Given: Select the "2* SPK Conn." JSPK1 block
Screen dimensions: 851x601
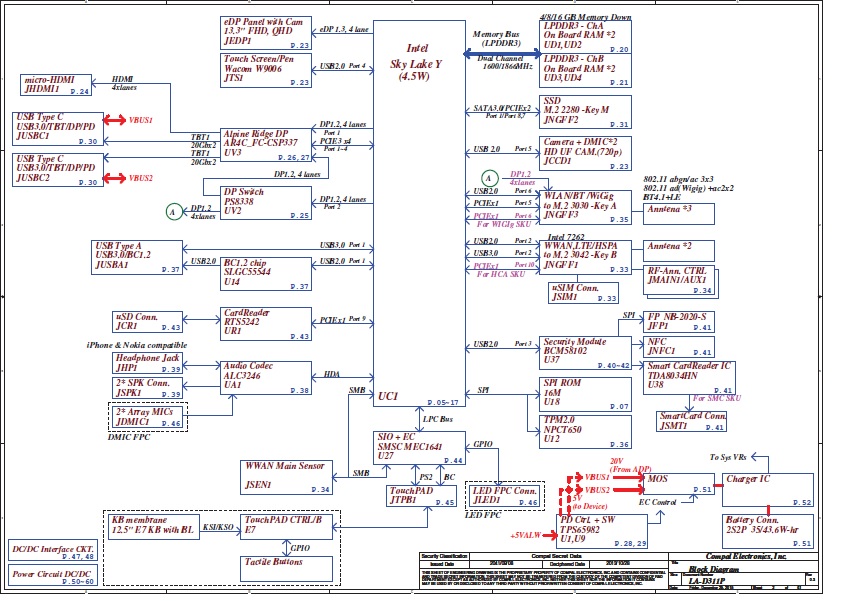Looking at the screenshot, I should tap(147, 388).
